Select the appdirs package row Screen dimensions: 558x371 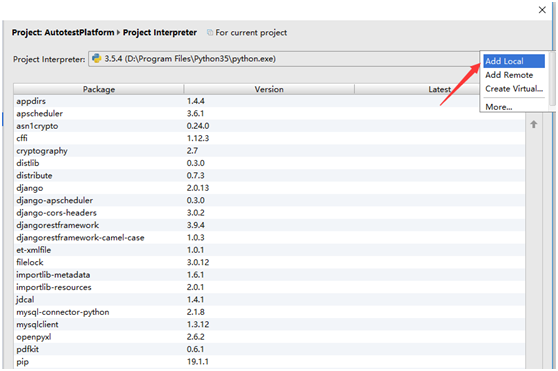click(x=269, y=101)
